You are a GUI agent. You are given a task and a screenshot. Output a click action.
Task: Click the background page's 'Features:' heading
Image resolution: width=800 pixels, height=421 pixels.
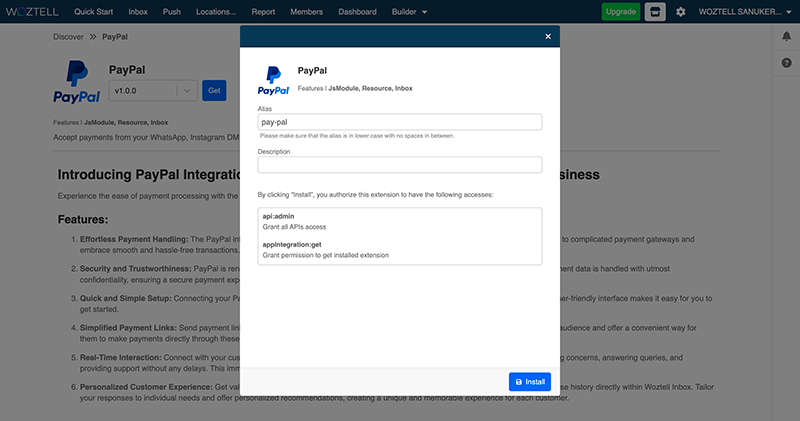click(83, 219)
